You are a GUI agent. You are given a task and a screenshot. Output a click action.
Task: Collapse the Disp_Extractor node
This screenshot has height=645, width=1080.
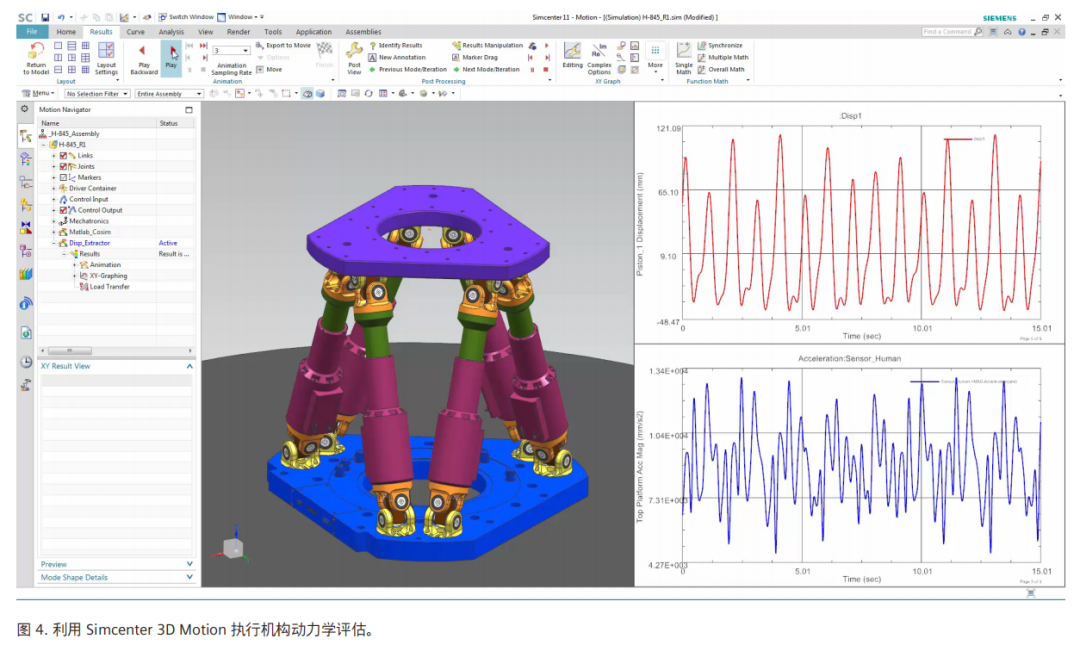coord(54,243)
